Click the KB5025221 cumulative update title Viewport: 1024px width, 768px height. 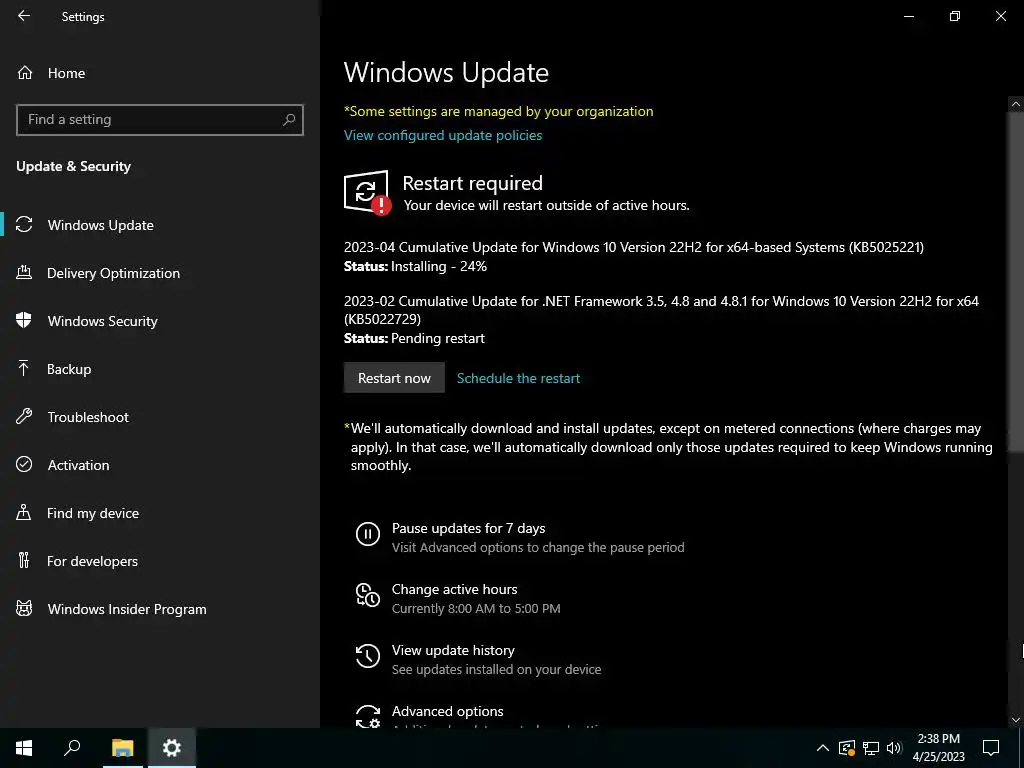pyautogui.click(x=633, y=247)
